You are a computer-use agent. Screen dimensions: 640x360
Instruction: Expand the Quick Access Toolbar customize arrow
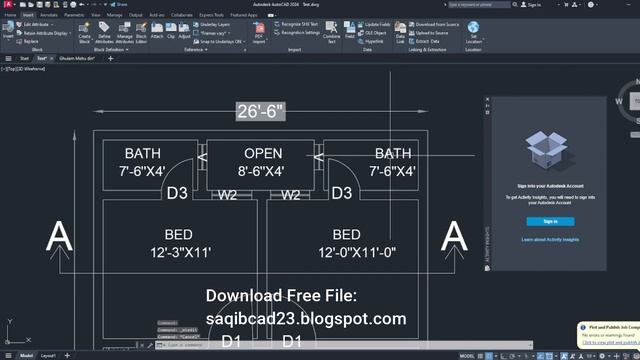tap(105, 4)
